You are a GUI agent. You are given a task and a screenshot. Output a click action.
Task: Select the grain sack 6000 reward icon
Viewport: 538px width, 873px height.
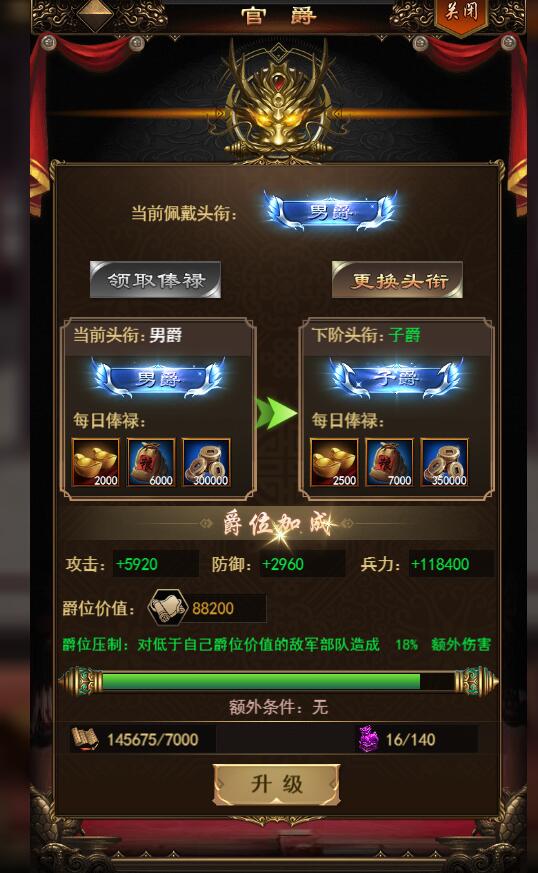(x=151, y=463)
